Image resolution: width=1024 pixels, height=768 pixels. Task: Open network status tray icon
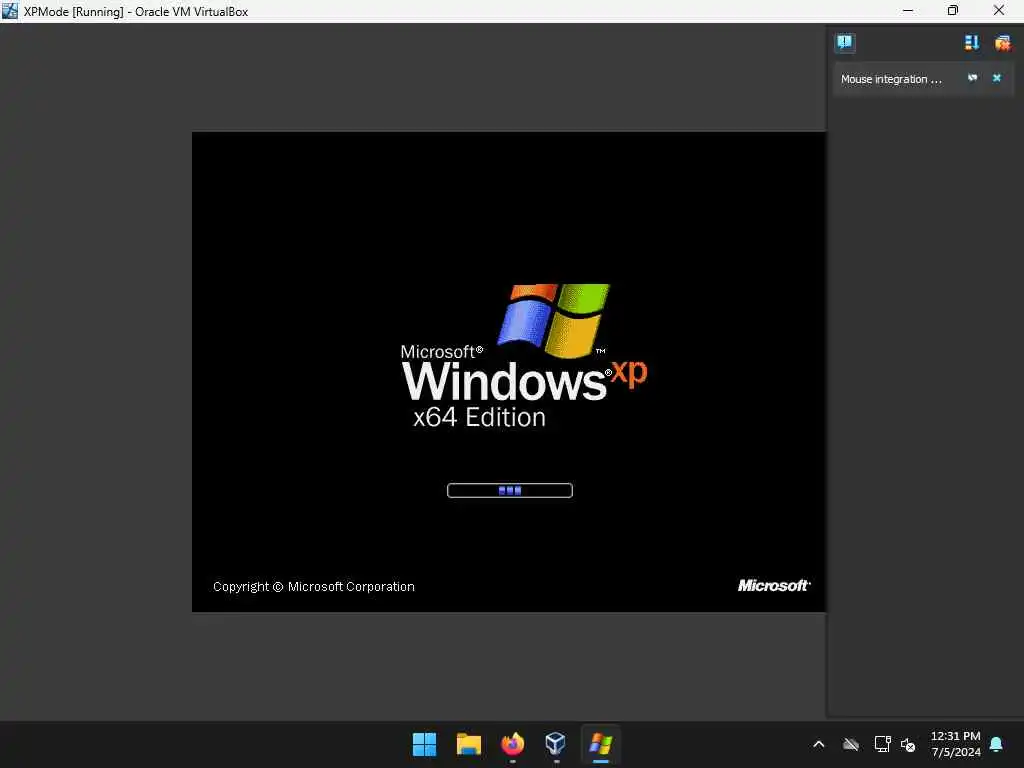882,744
